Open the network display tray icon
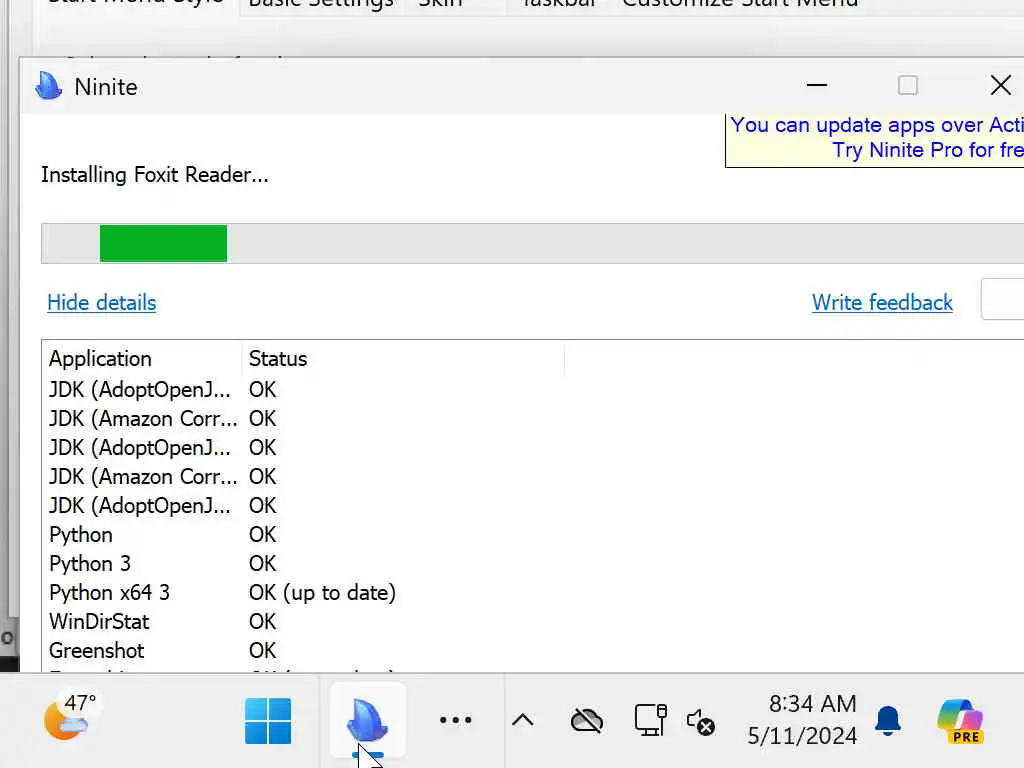The image size is (1024, 768). 650,720
